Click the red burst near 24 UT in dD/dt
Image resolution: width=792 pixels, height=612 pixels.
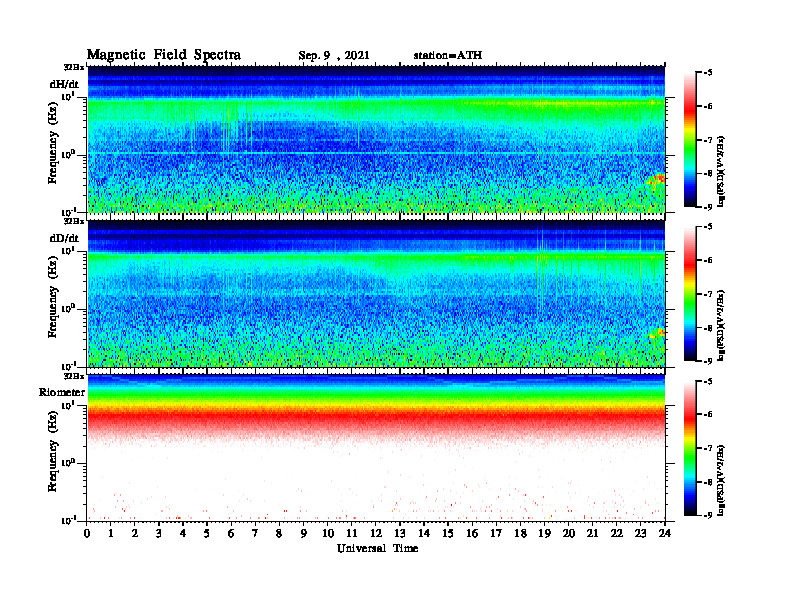[x=658, y=333]
